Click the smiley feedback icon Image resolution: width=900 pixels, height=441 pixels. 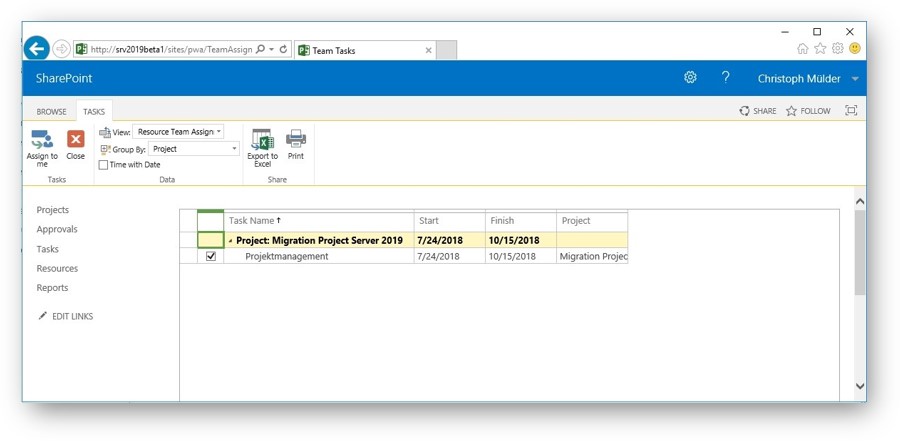855,49
